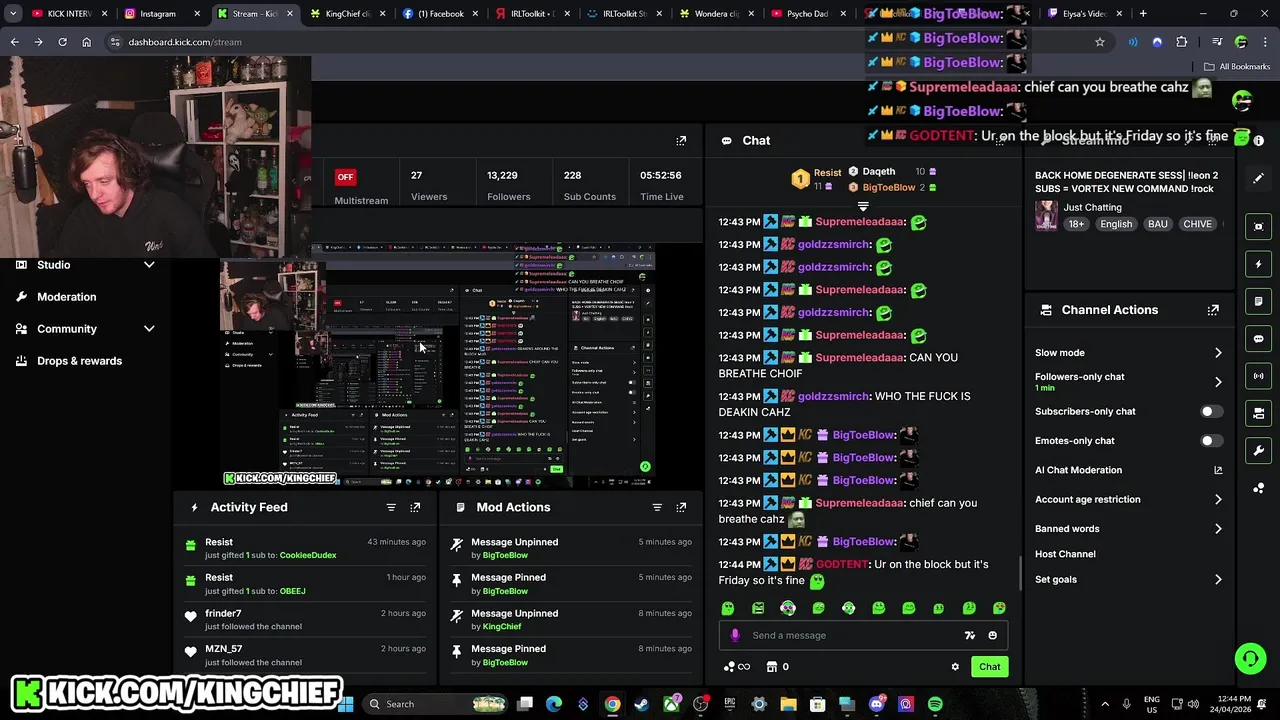This screenshot has width=1280, height=720.
Task: Reload the dashboard page
Action: (x=62, y=42)
